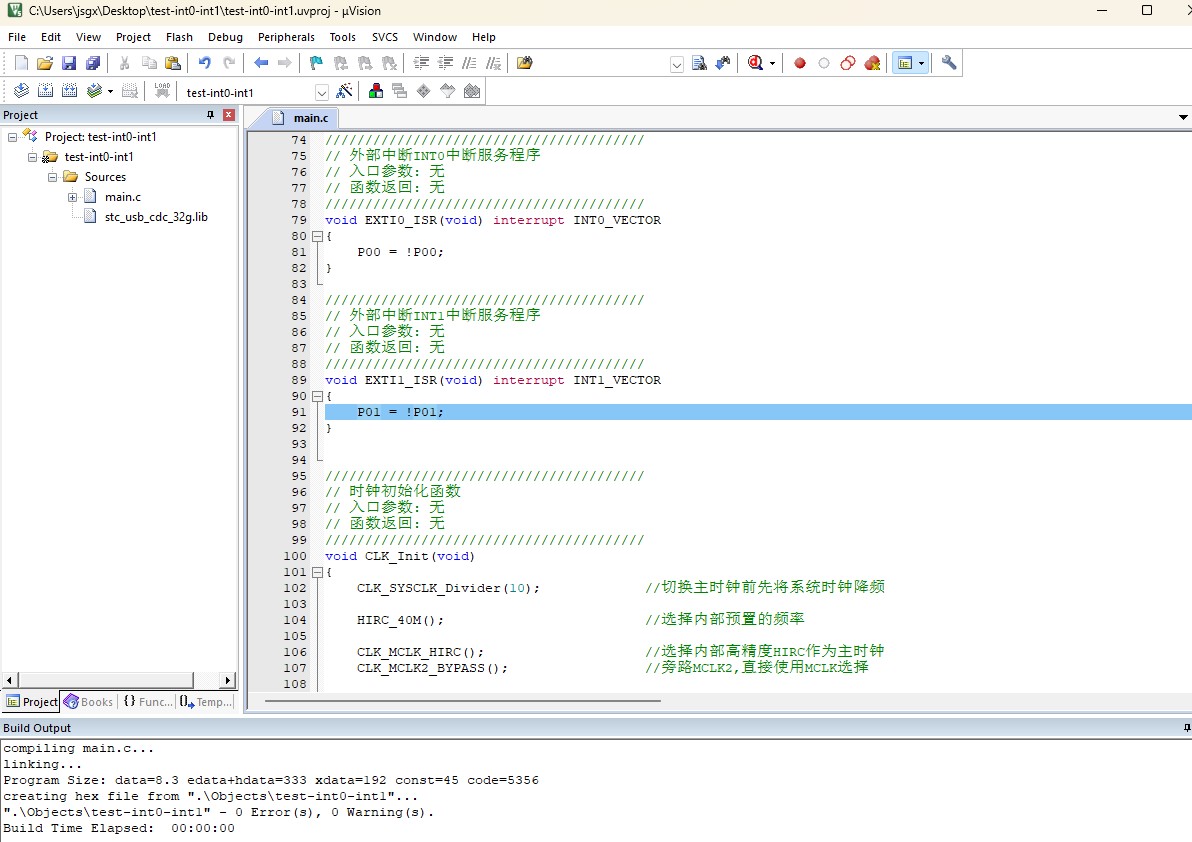
Task: Open the Peripherals menu
Action: 286,37
